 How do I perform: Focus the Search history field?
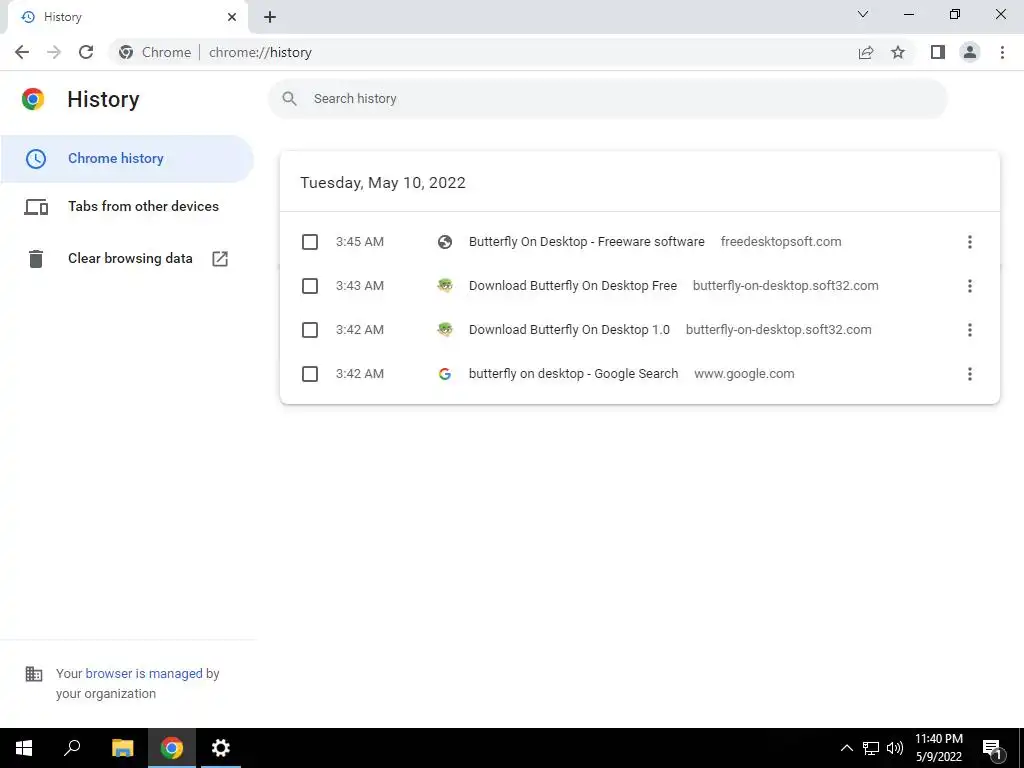click(x=607, y=99)
